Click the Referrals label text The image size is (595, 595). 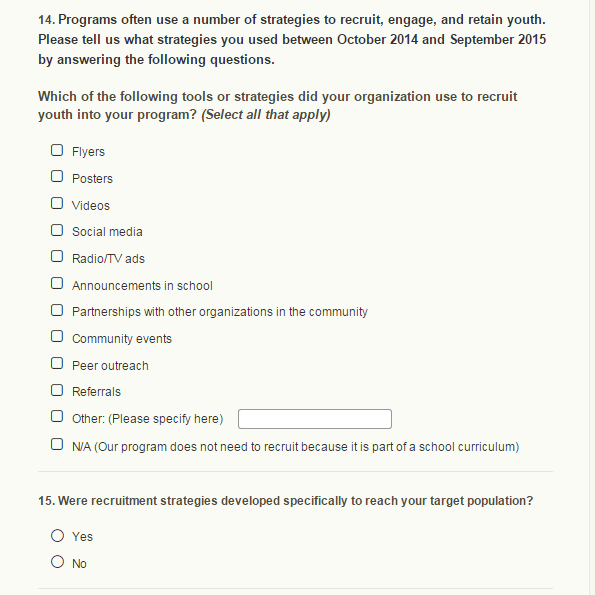tap(96, 392)
